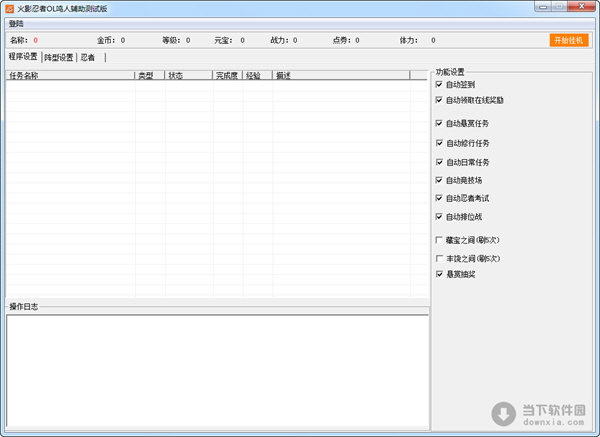
Task: Minimize the application window
Action: coord(543,7)
